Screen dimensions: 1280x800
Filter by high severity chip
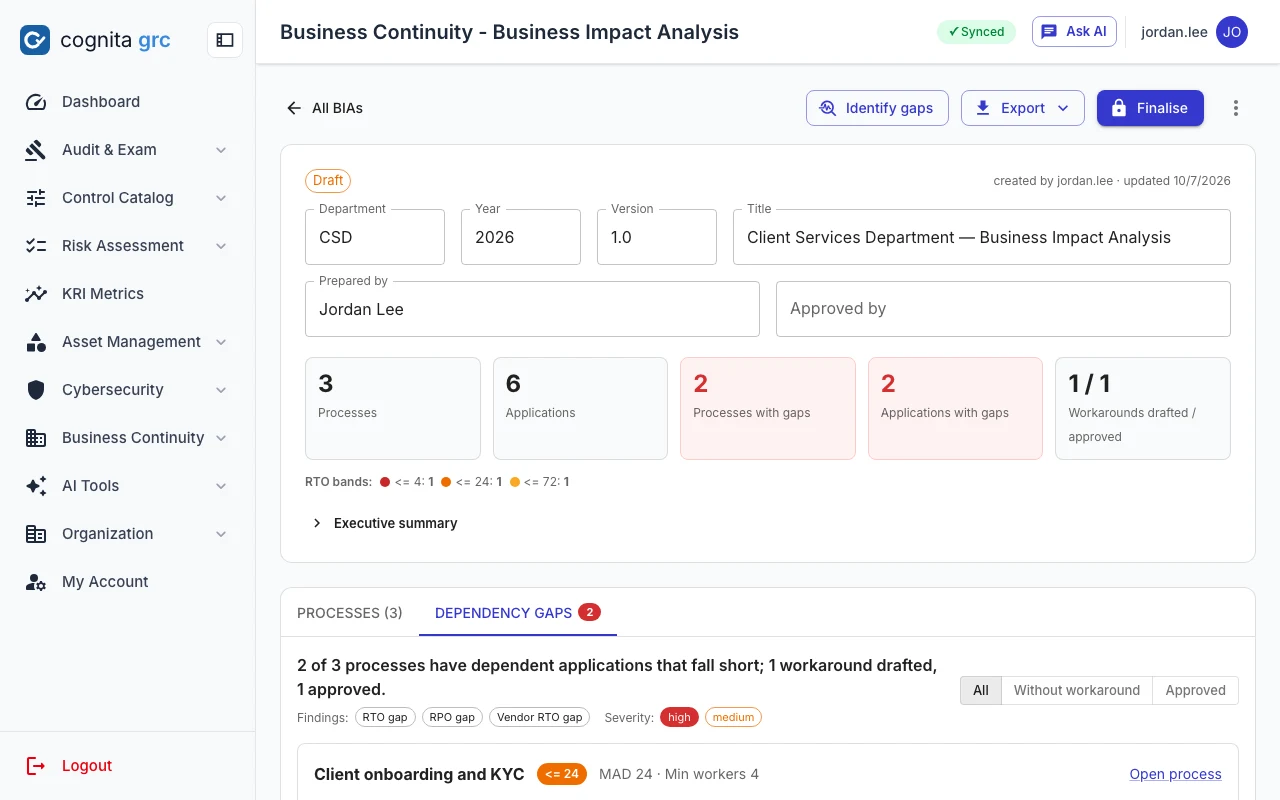[679, 717]
